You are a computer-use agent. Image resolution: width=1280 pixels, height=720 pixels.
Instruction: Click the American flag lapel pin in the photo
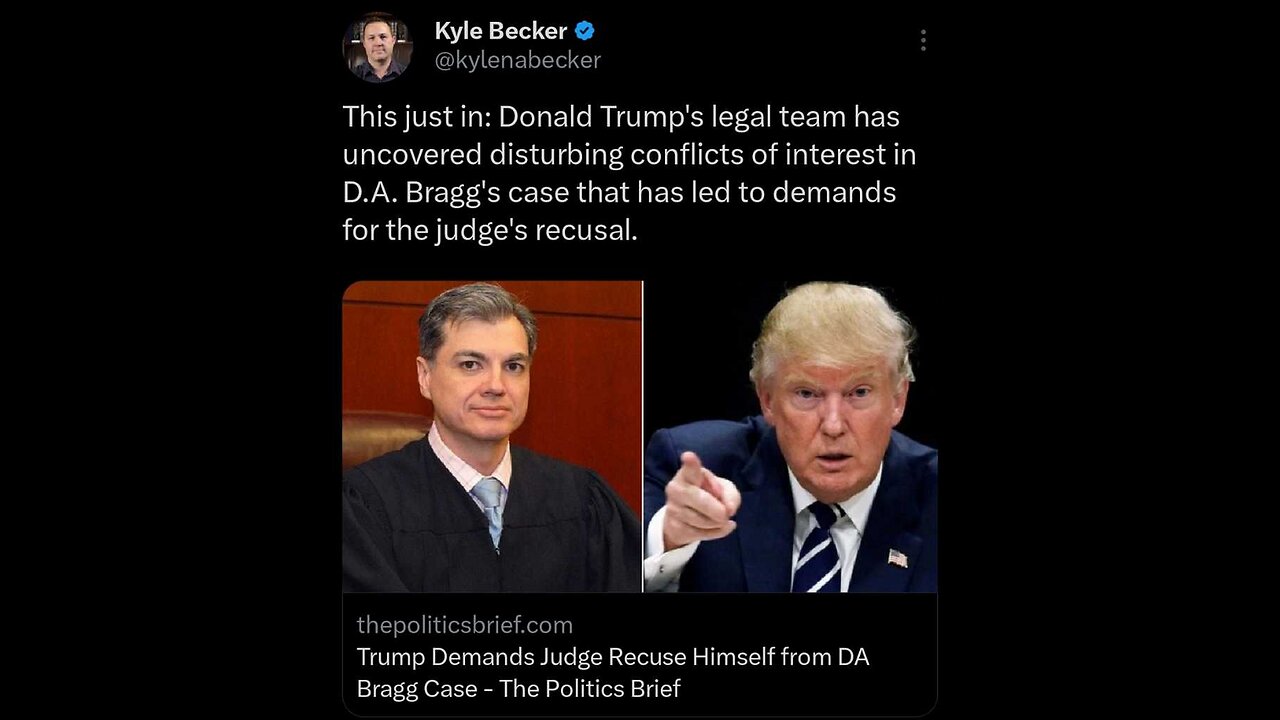898,557
